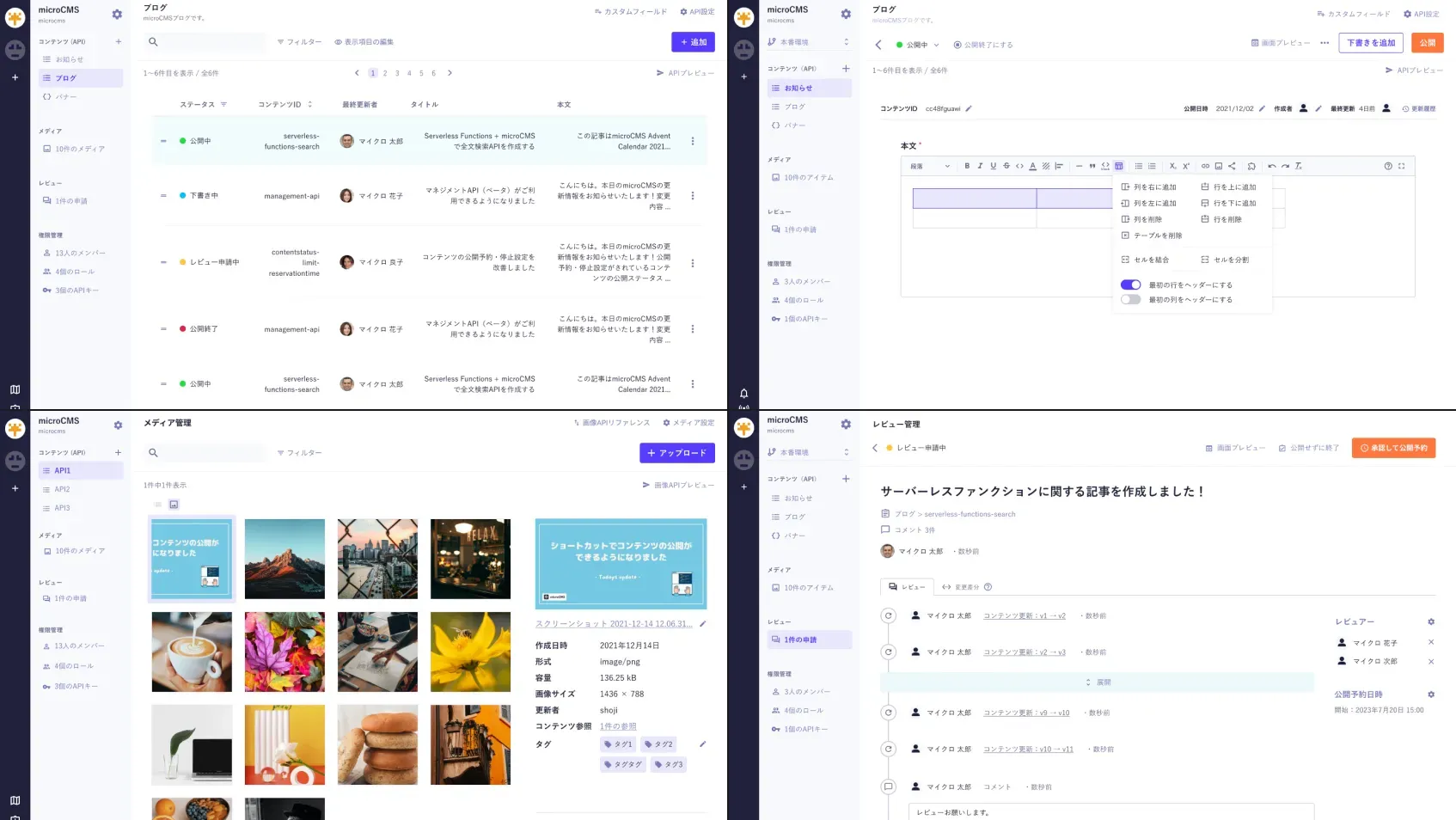Image resolution: width=1456 pixels, height=820 pixels.
Task: Toggle underline in the editor toolbar
Action: click(x=994, y=166)
